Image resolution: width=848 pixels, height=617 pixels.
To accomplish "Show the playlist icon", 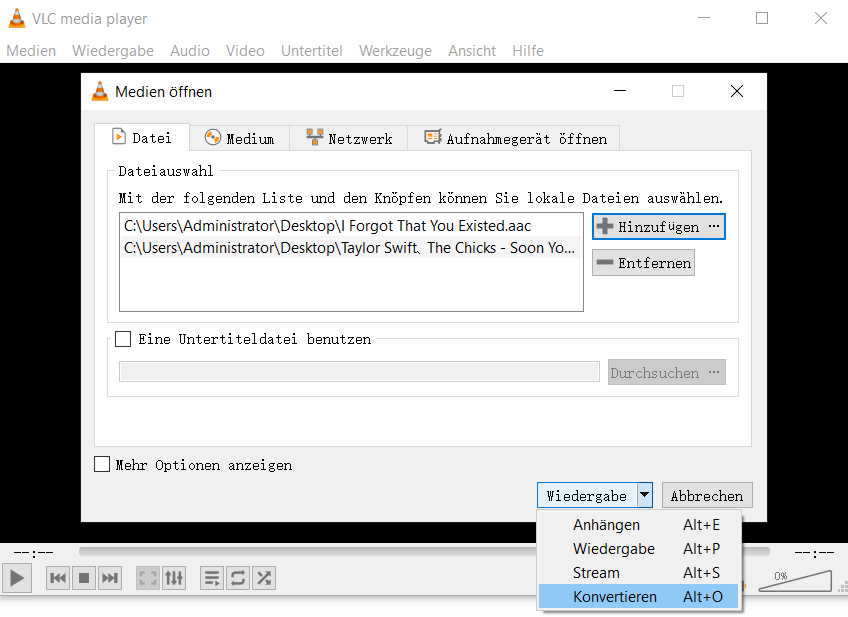I will (x=211, y=578).
